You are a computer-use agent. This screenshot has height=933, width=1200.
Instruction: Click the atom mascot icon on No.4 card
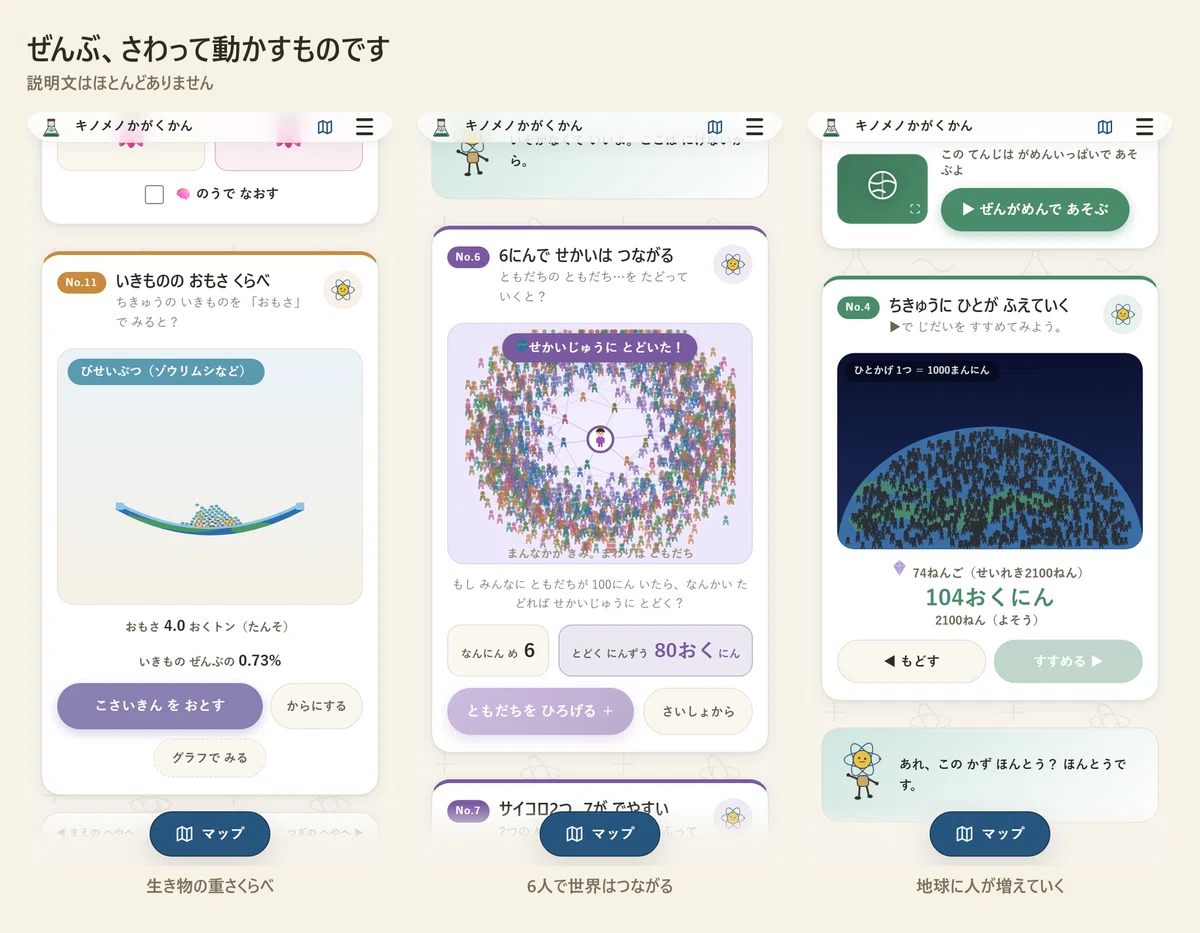tap(1123, 314)
